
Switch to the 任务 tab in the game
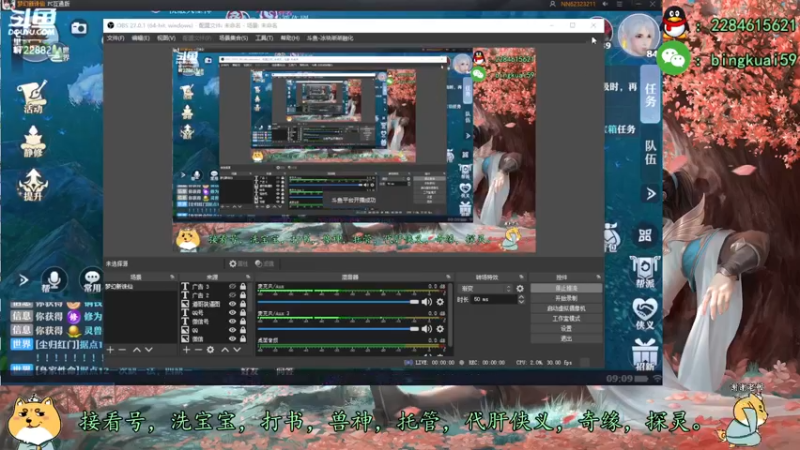point(650,95)
